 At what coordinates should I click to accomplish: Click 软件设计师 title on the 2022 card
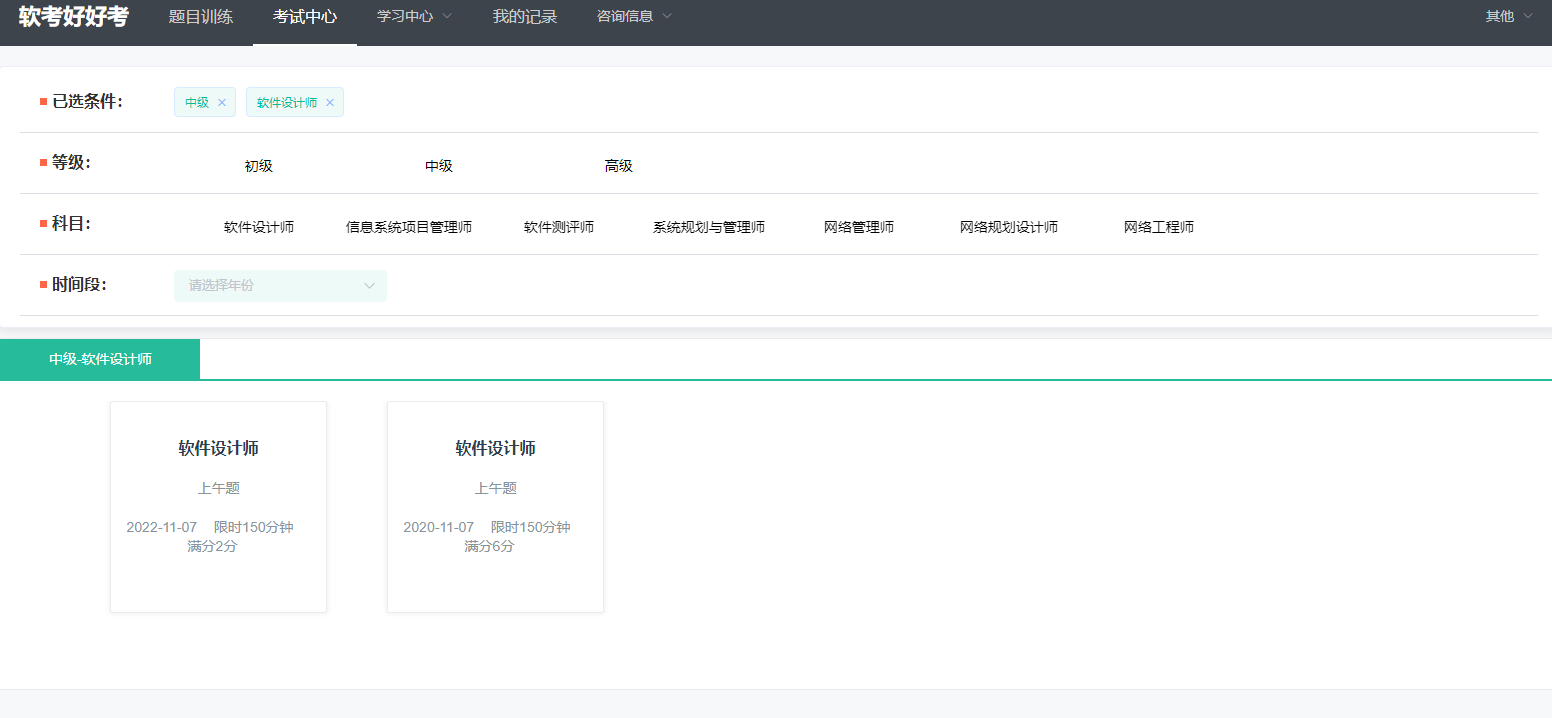(x=219, y=448)
